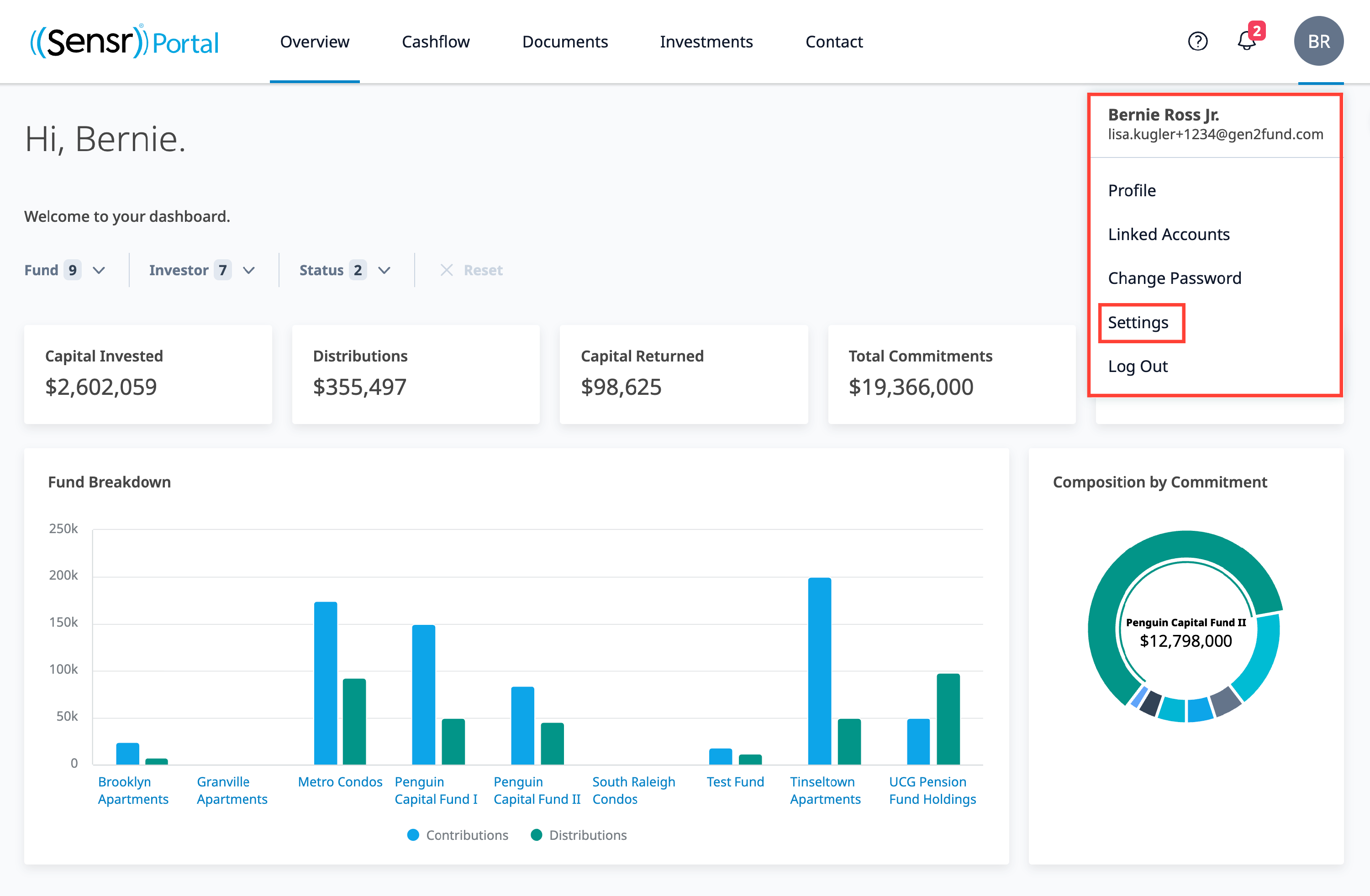Click the Sensr Portal logo

(x=124, y=42)
